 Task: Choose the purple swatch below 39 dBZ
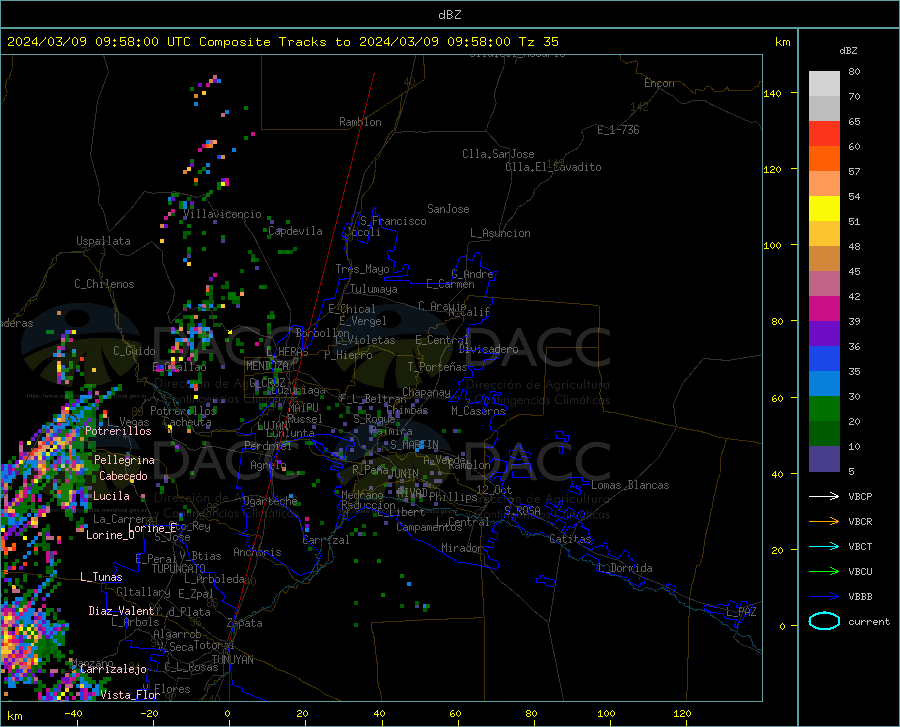click(x=824, y=334)
